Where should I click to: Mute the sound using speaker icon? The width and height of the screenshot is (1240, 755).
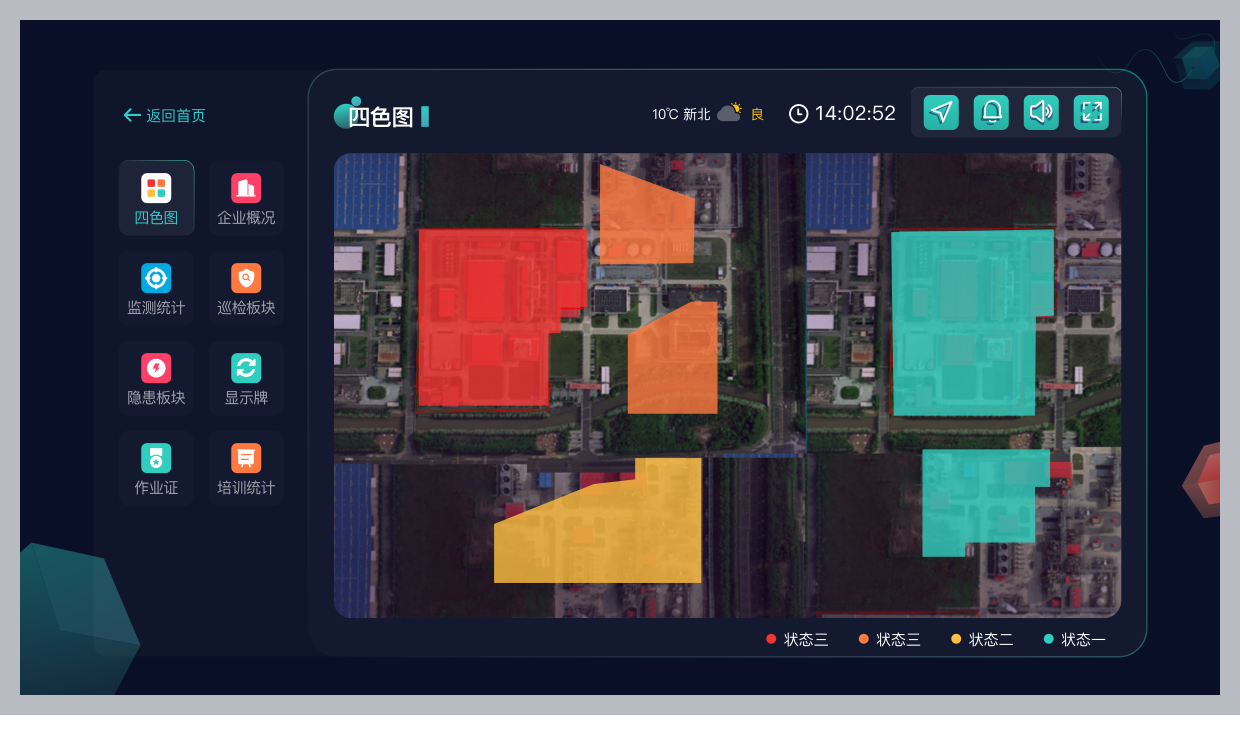[x=1041, y=113]
